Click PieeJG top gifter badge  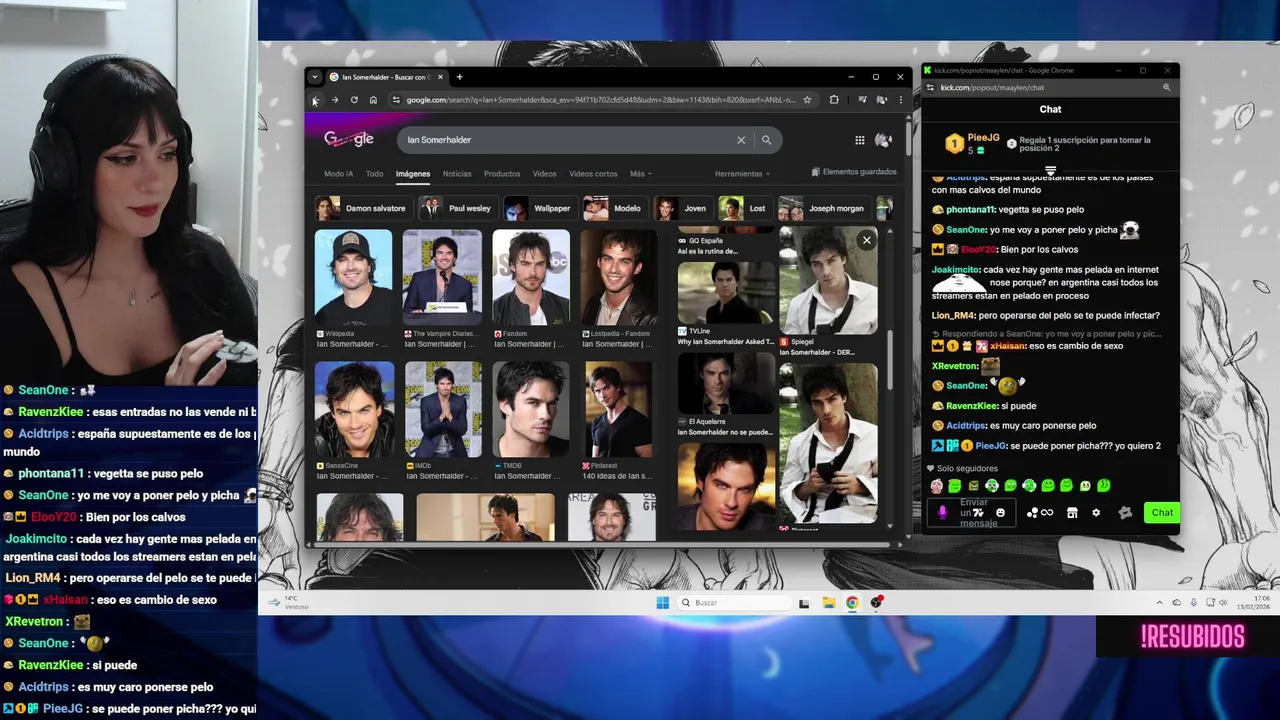[x=954, y=144]
